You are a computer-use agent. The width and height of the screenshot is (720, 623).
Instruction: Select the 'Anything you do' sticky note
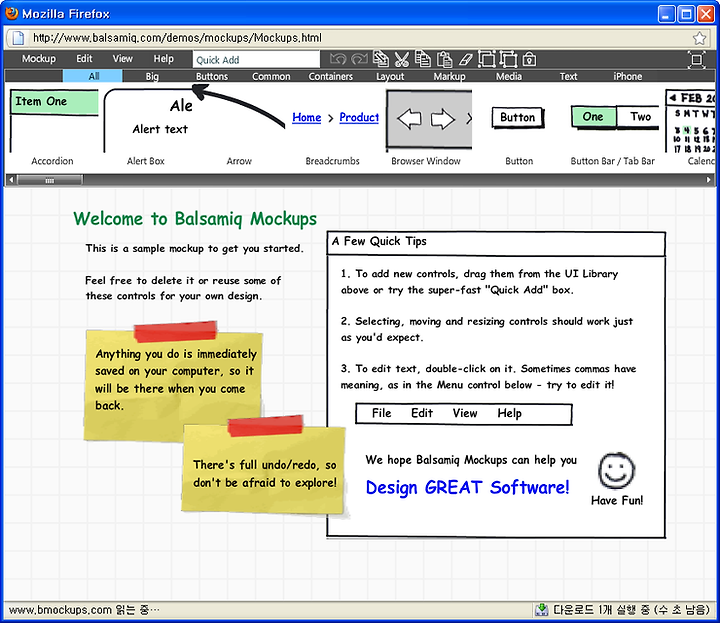tap(174, 381)
